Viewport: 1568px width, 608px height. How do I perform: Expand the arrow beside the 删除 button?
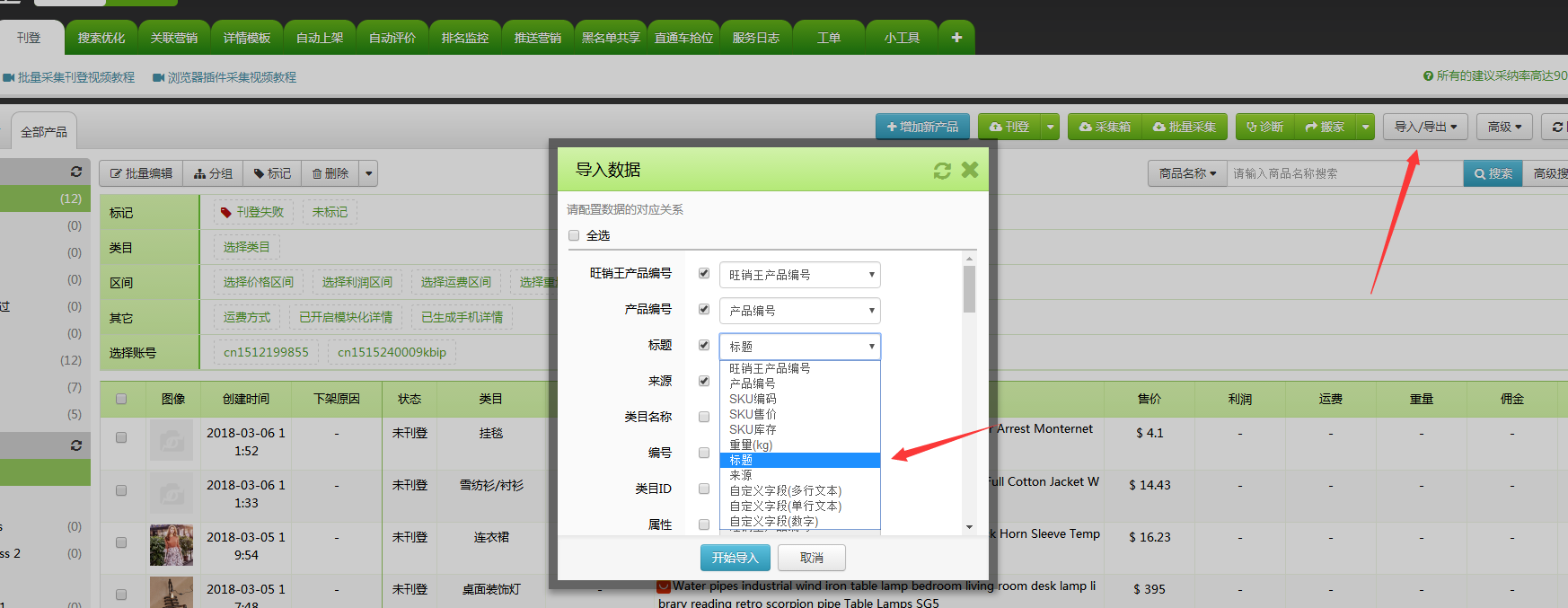point(368,173)
